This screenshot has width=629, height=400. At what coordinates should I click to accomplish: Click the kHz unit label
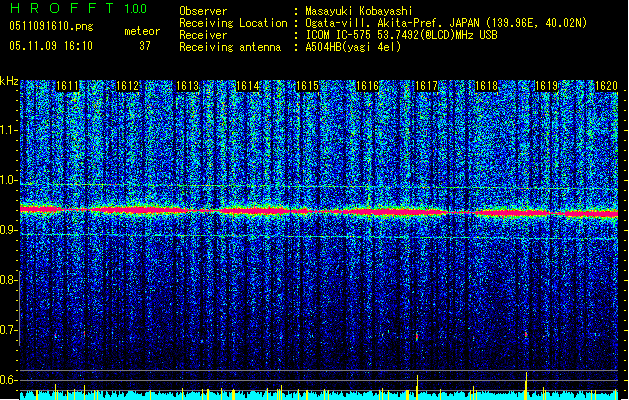(9, 80)
